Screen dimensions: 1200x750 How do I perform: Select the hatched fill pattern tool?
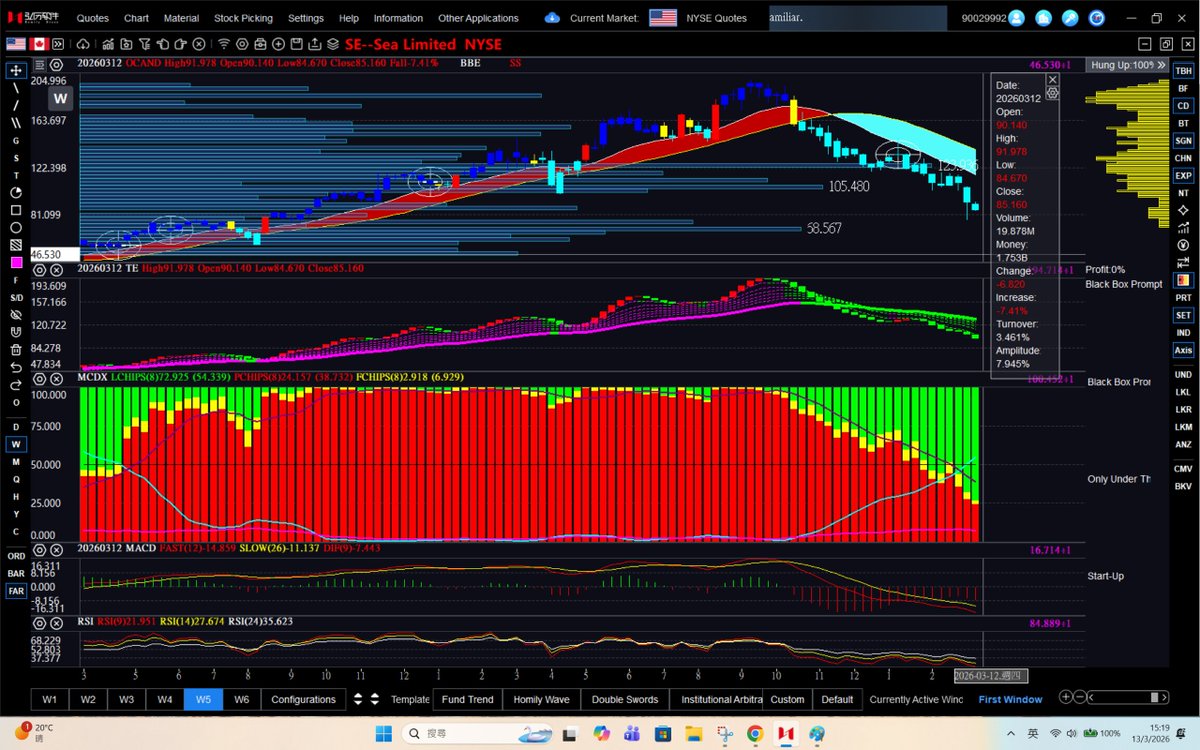click(16, 244)
